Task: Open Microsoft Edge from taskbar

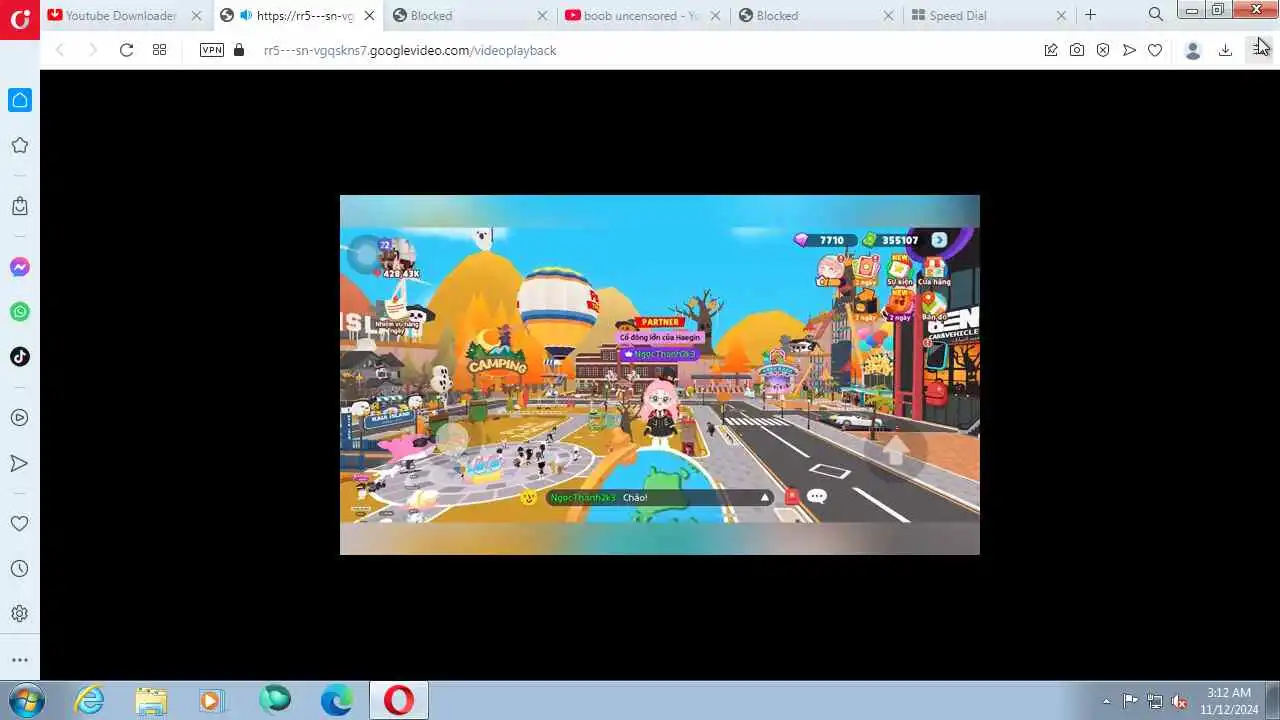Action: coord(337,700)
